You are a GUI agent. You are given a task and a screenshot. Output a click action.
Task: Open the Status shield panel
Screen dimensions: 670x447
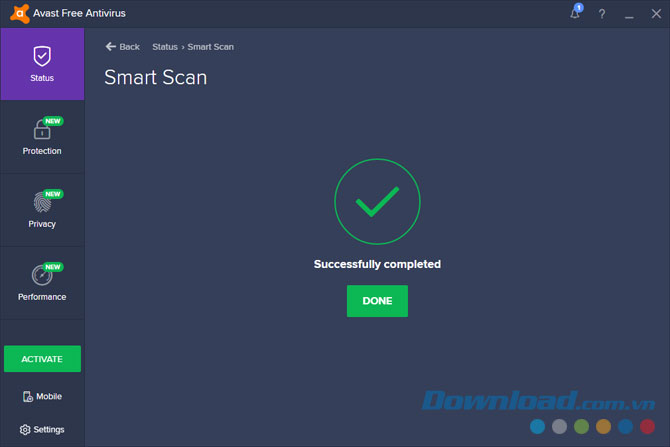pos(42,64)
